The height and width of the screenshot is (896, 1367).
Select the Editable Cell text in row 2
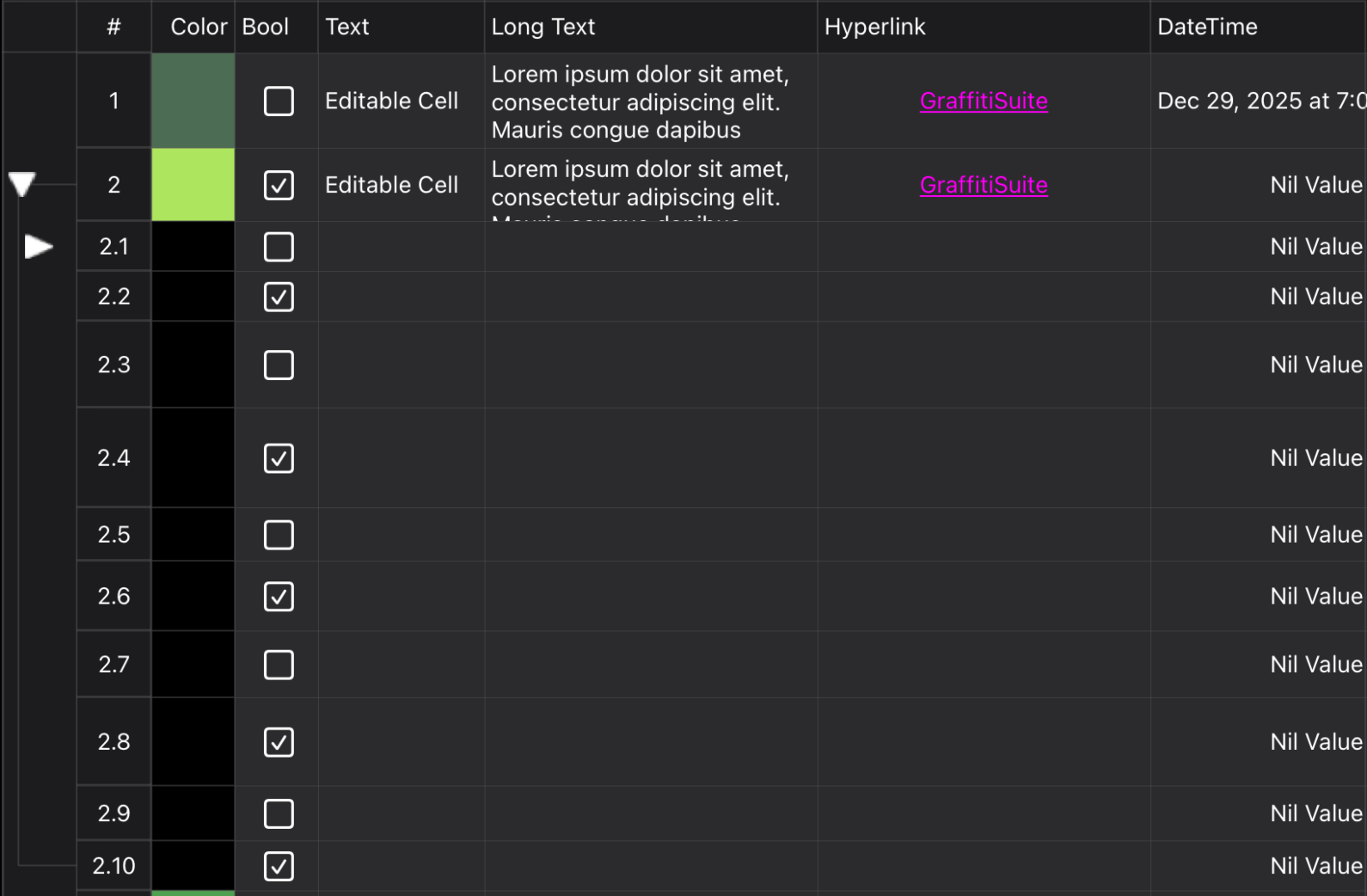pos(392,185)
